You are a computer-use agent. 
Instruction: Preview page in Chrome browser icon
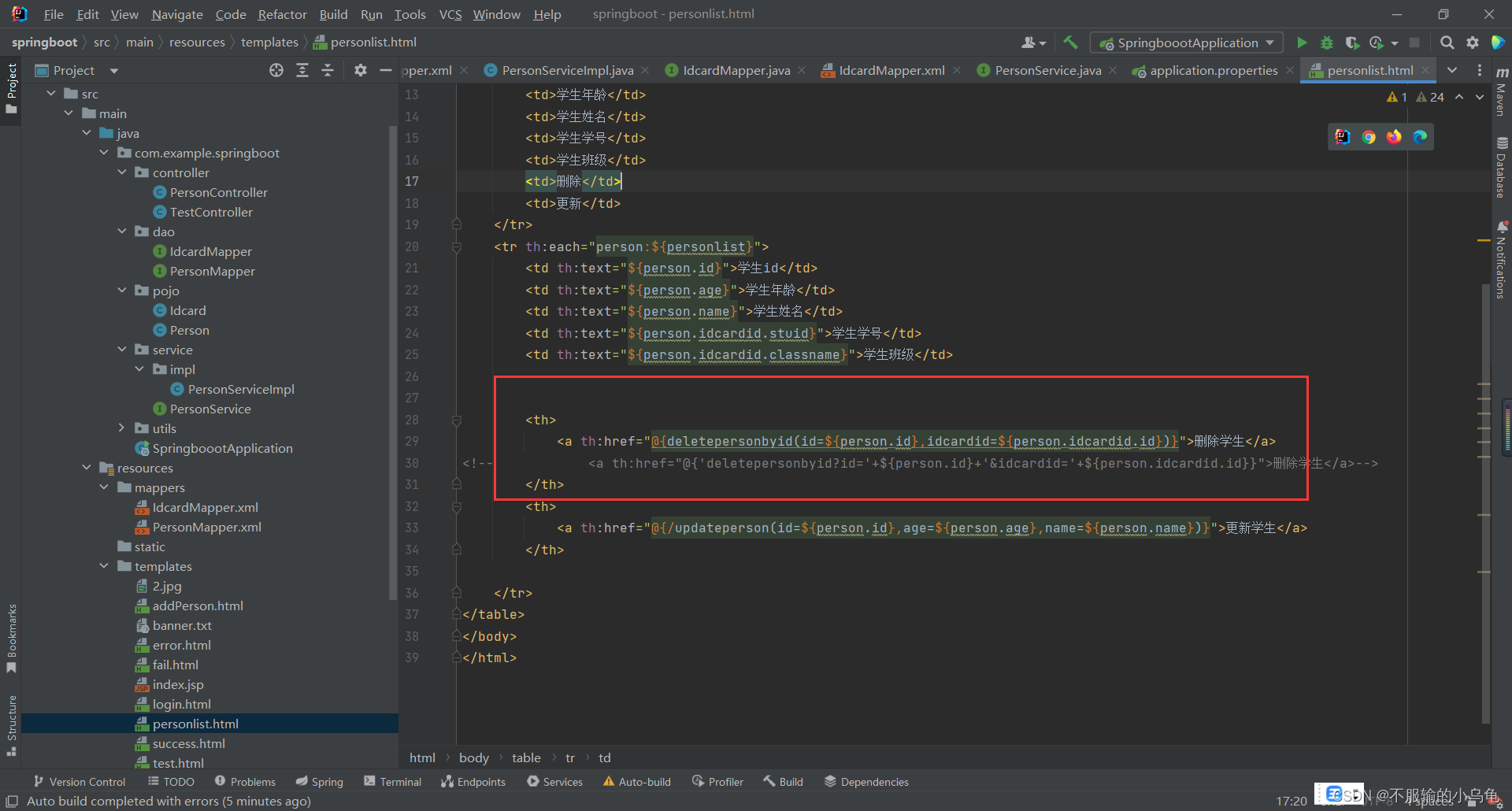pyautogui.click(x=1369, y=137)
